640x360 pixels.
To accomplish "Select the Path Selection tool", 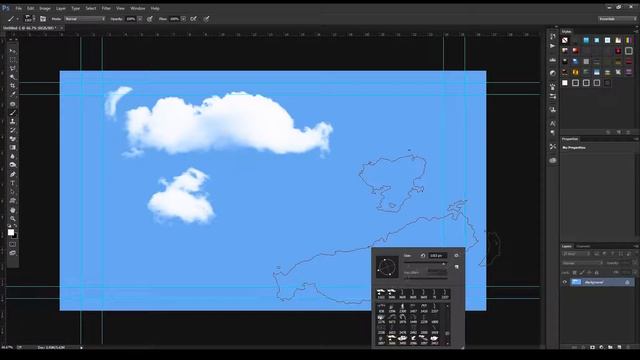I will (13, 192).
